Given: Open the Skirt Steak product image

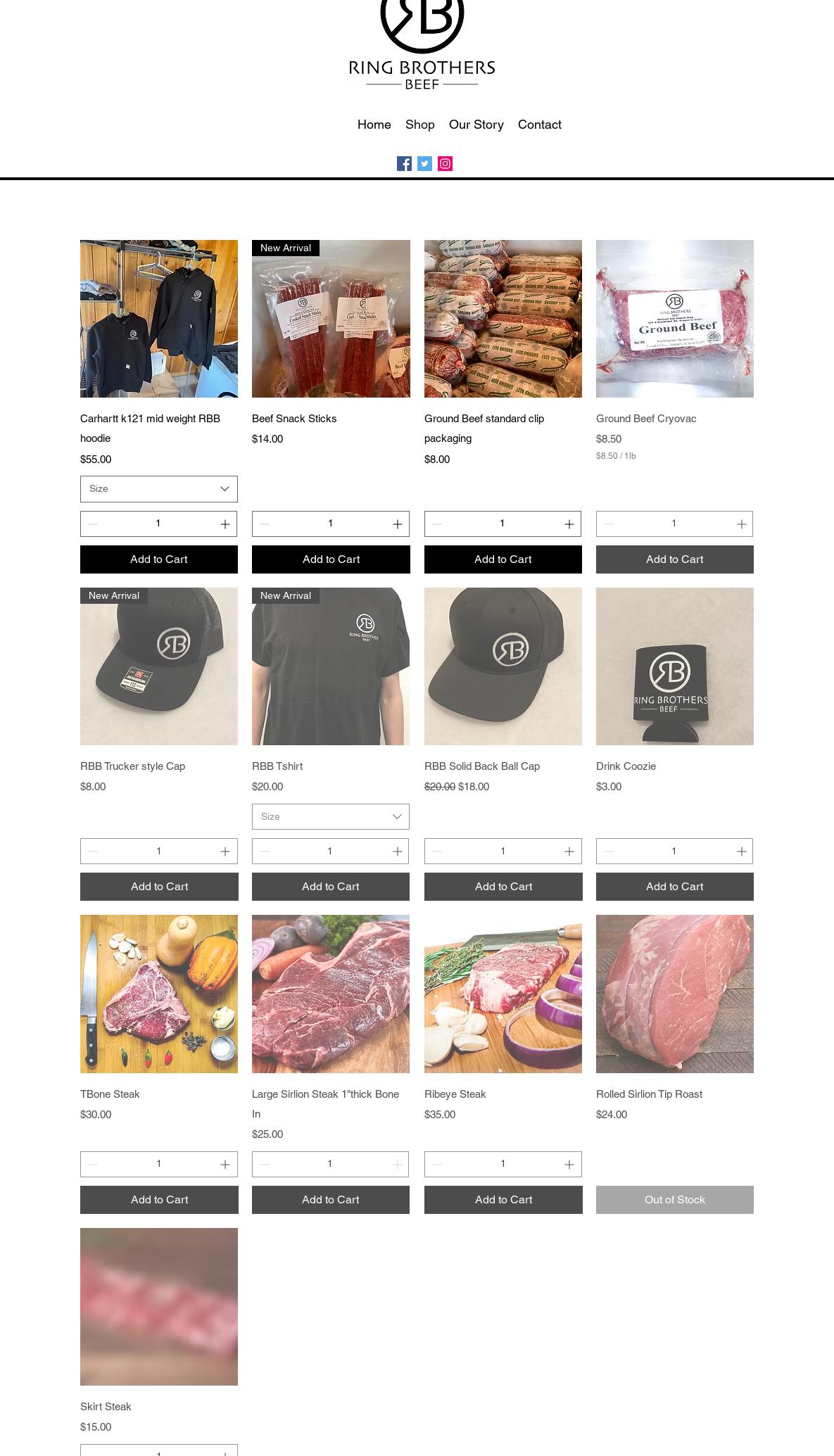Looking at the screenshot, I should 159,1307.
